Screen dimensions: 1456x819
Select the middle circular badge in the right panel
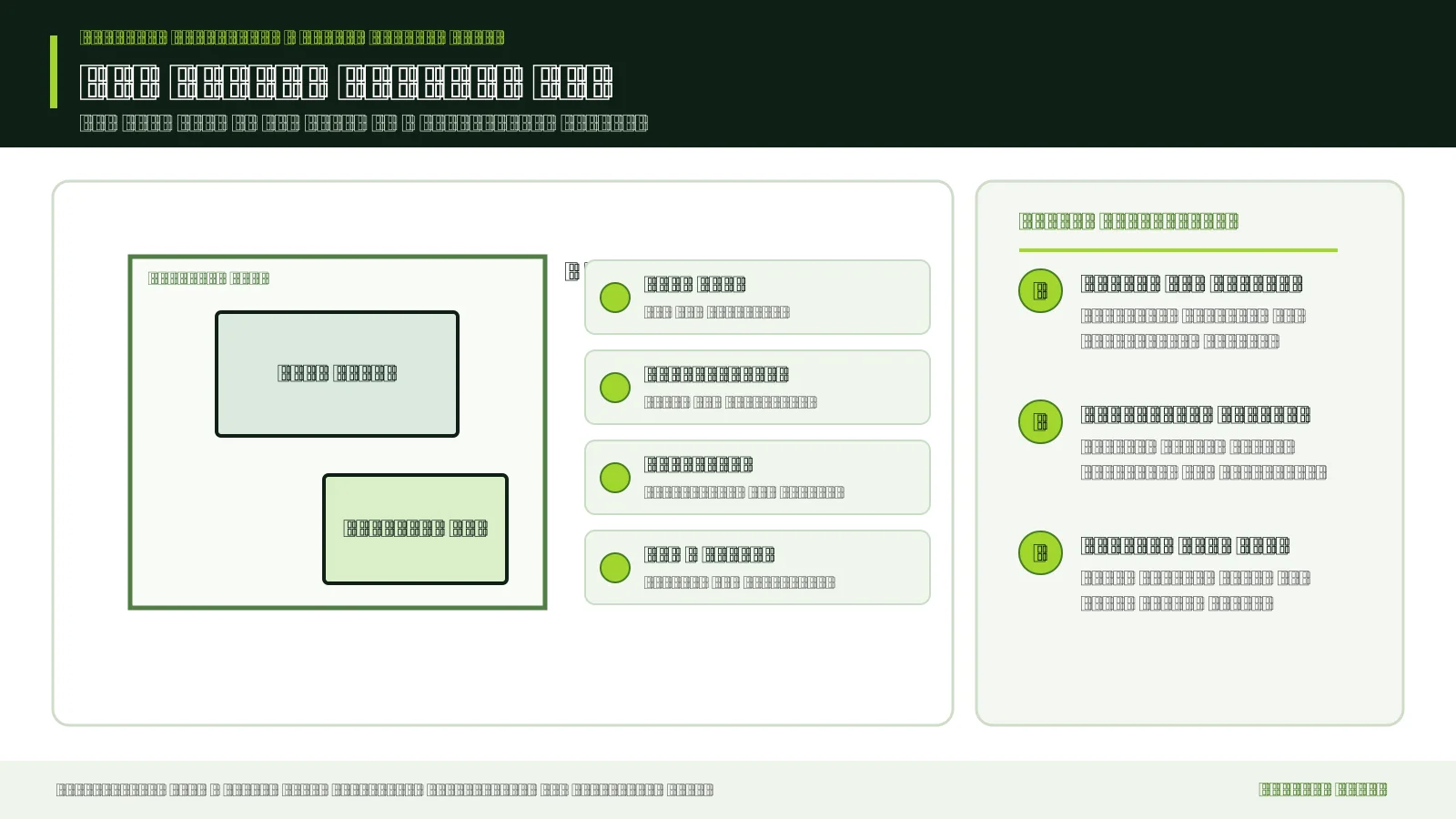[x=1041, y=422]
